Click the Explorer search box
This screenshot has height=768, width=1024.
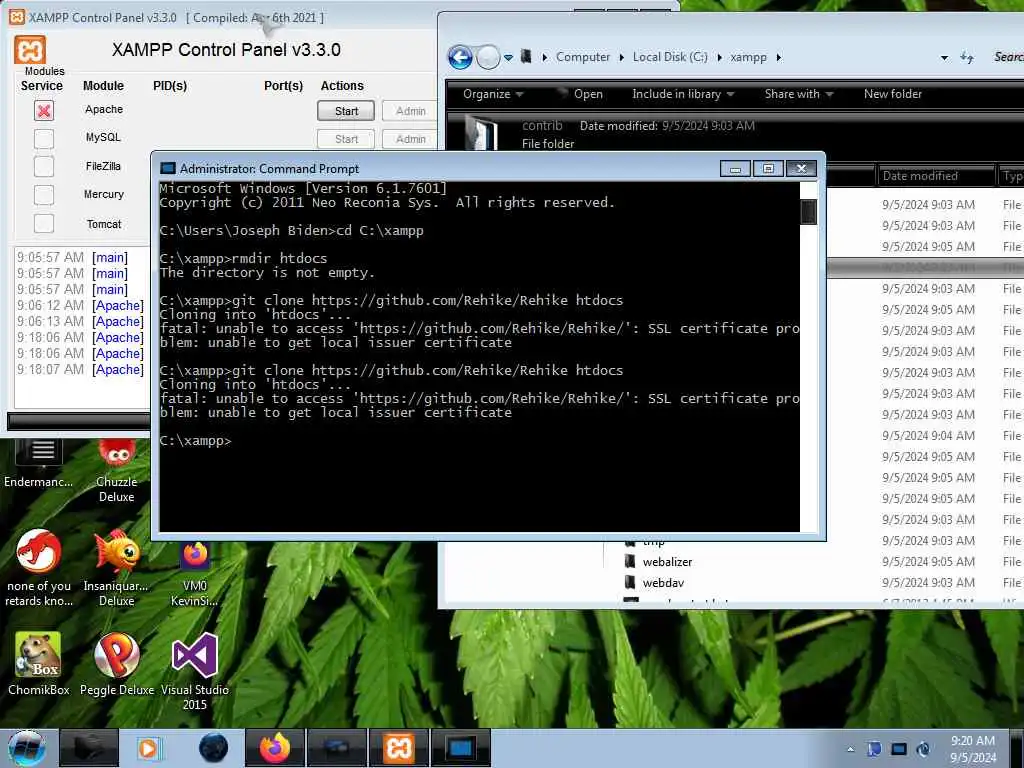tap(1006, 57)
